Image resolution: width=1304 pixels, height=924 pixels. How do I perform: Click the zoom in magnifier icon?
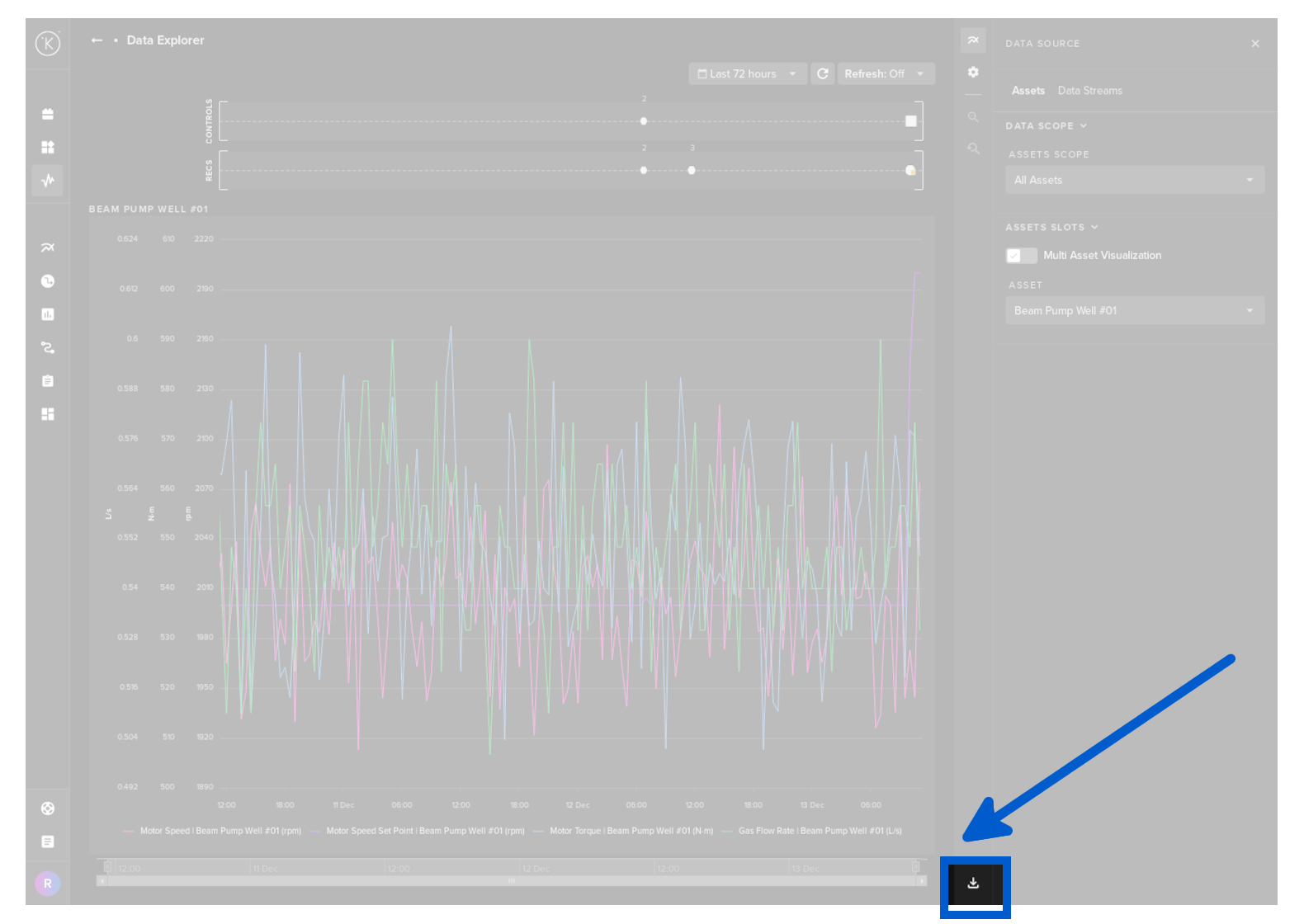pyautogui.click(x=973, y=117)
